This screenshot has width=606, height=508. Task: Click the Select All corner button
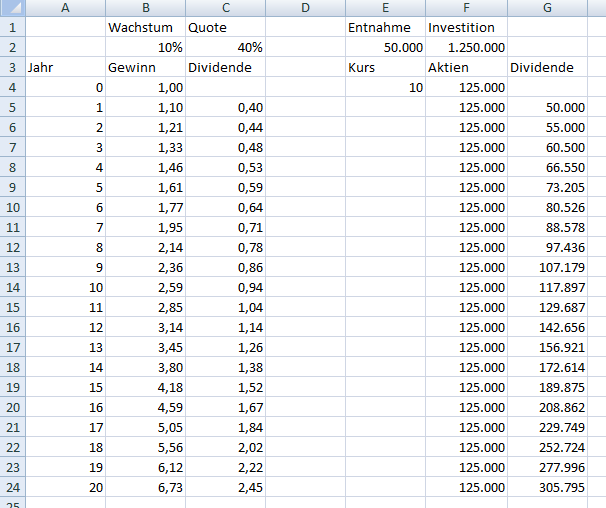coord(12,8)
